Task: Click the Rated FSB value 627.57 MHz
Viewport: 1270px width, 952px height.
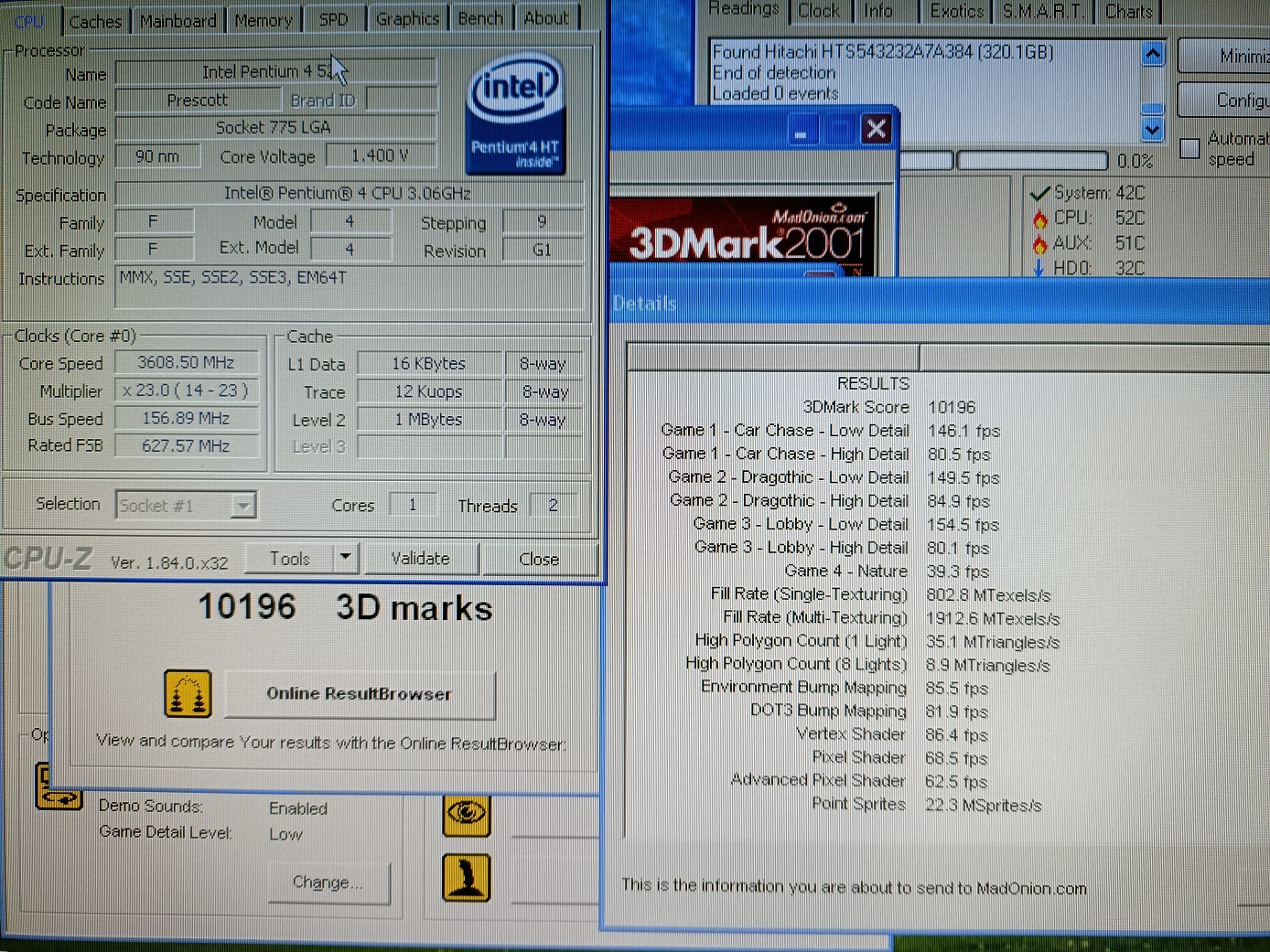Action: pos(186,446)
